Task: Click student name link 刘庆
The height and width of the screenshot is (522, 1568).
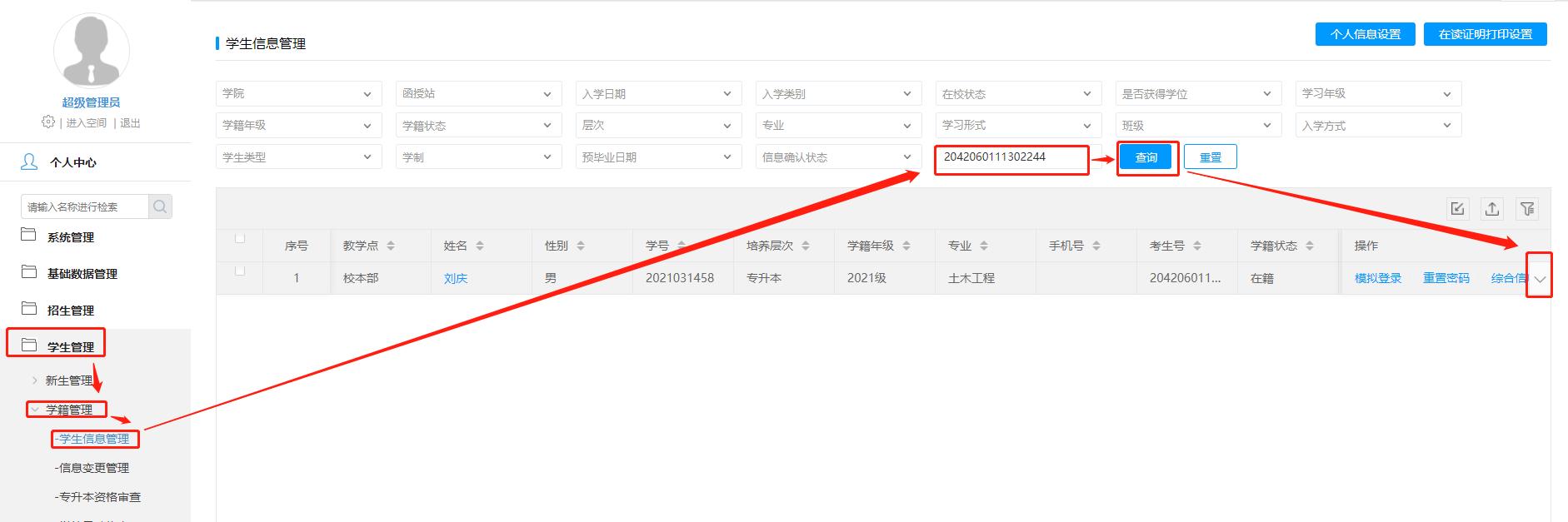Action: pos(456,278)
